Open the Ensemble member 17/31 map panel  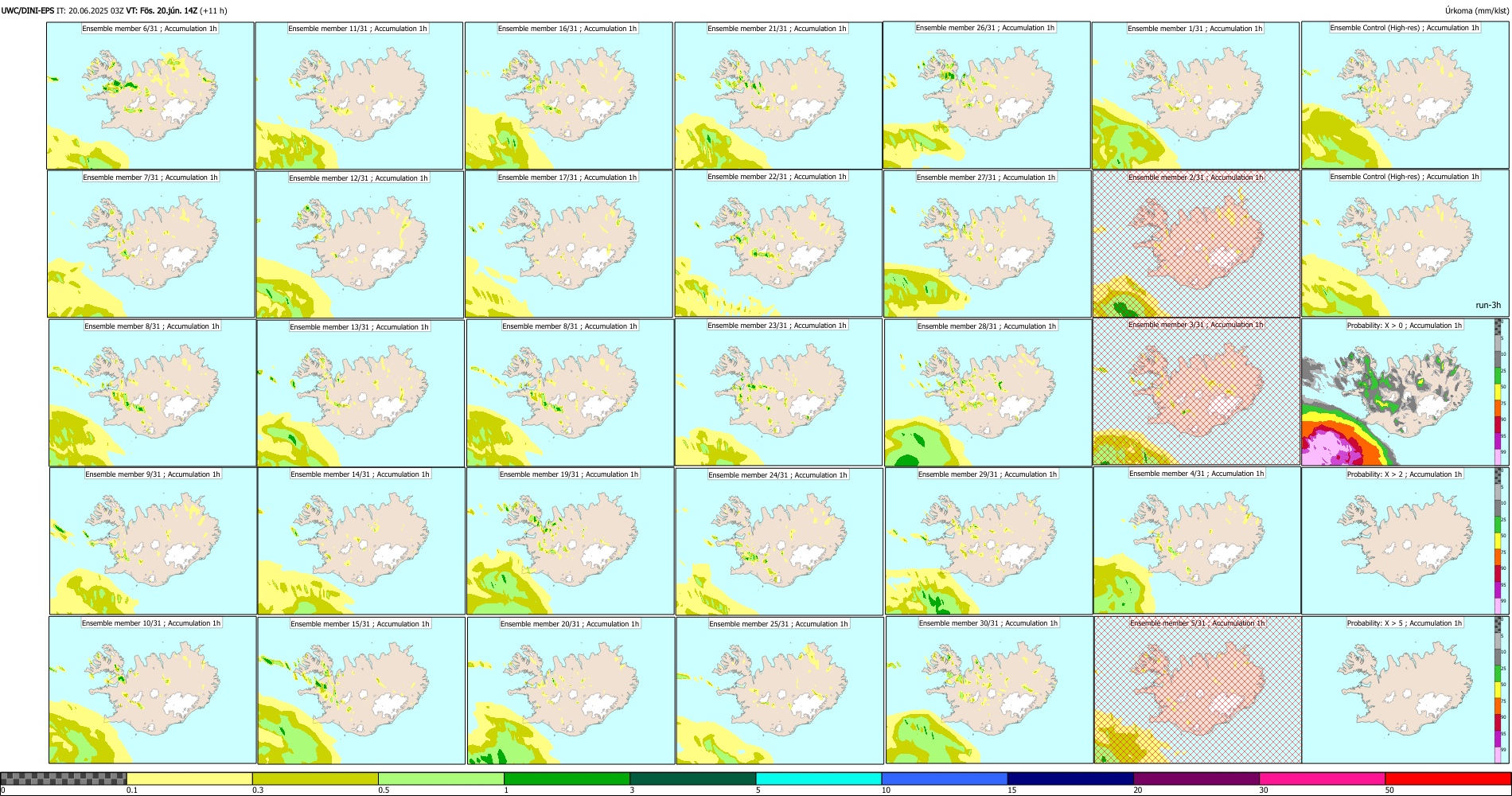pos(569,244)
